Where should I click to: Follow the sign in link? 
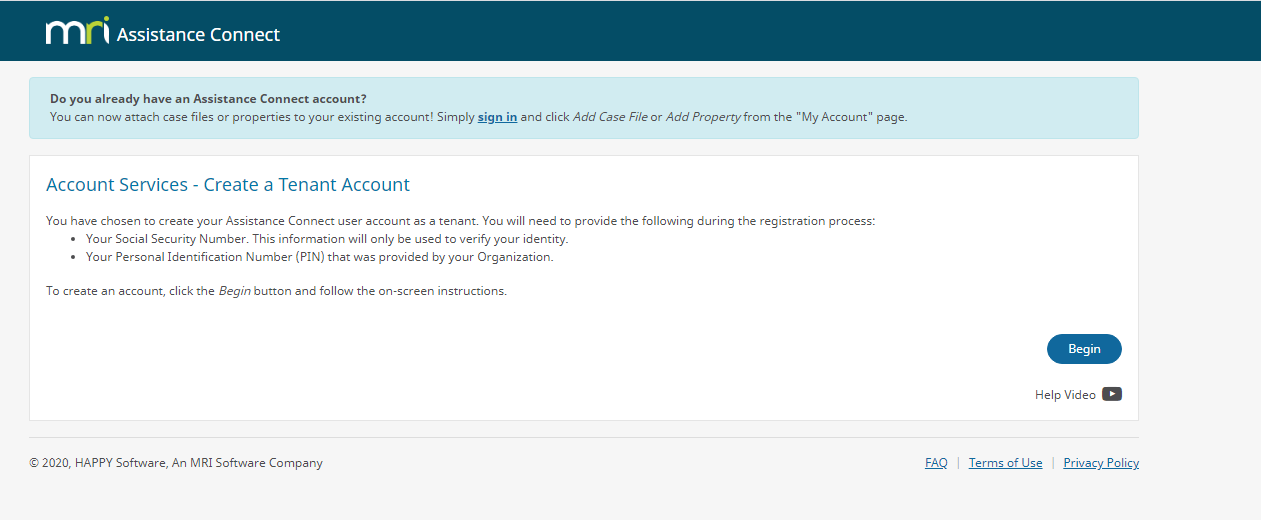[497, 117]
